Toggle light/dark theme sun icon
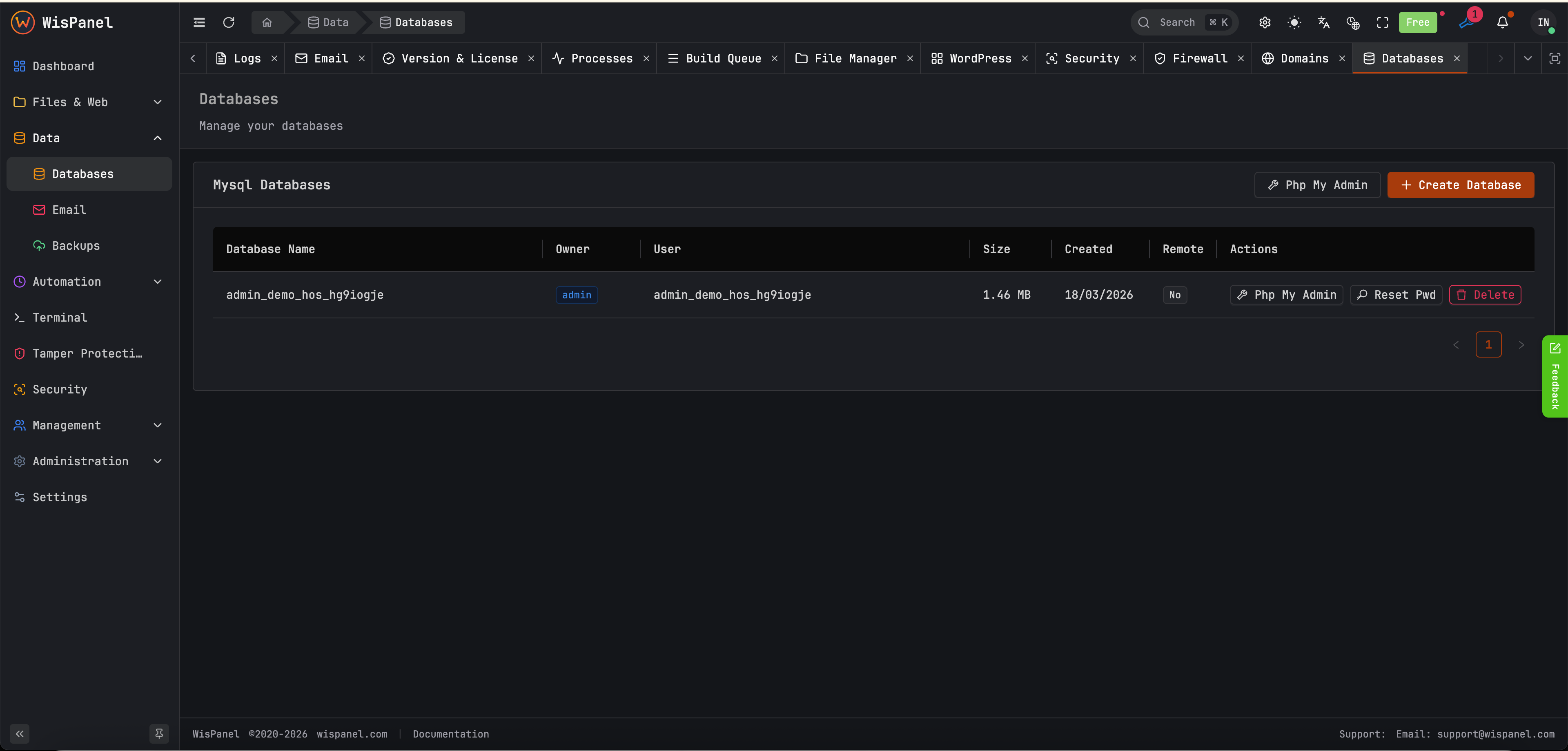Image resolution: width=1568 pixels, height=751 pixels. pyautogui.click(x=1294, y=22)
